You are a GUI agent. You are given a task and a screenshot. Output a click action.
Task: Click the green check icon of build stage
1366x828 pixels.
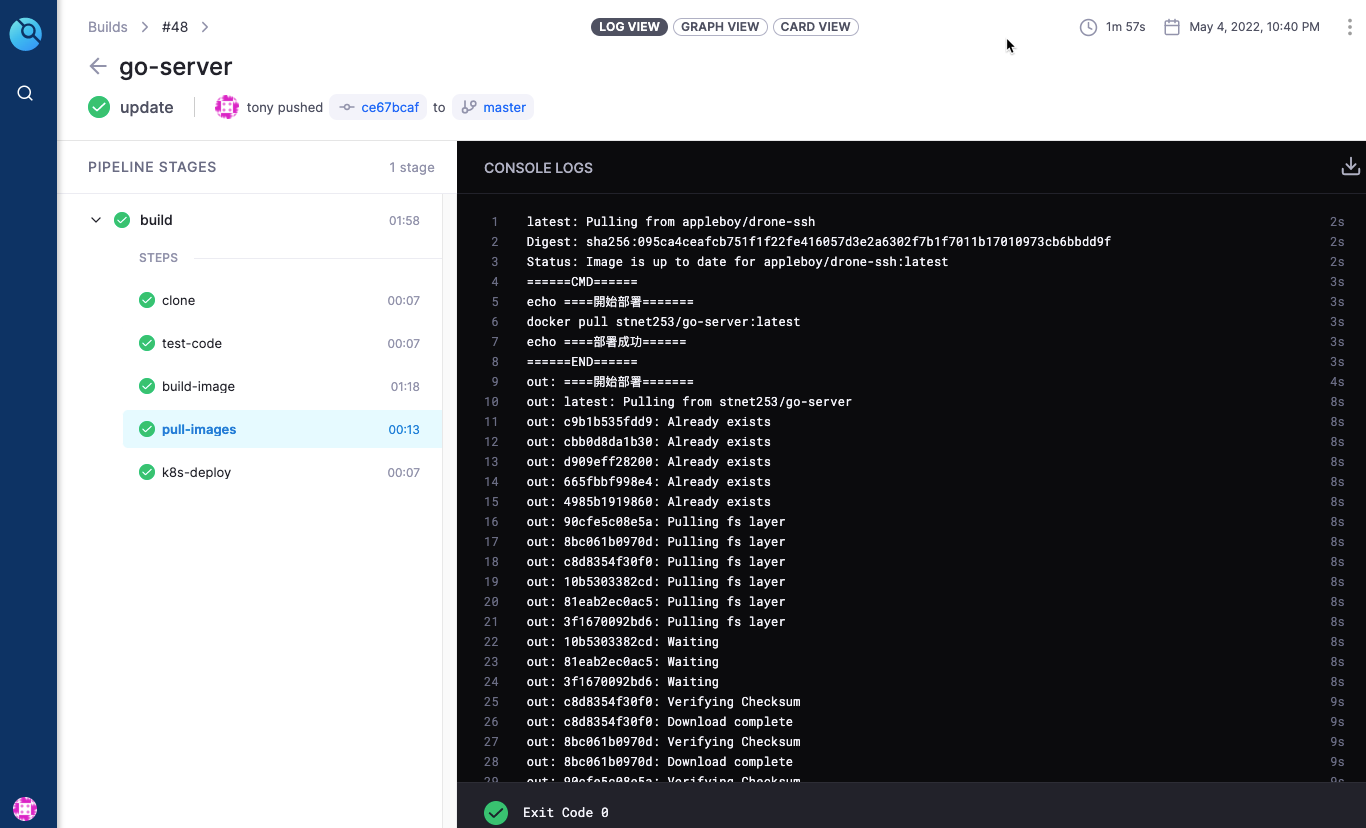[122, 220]
